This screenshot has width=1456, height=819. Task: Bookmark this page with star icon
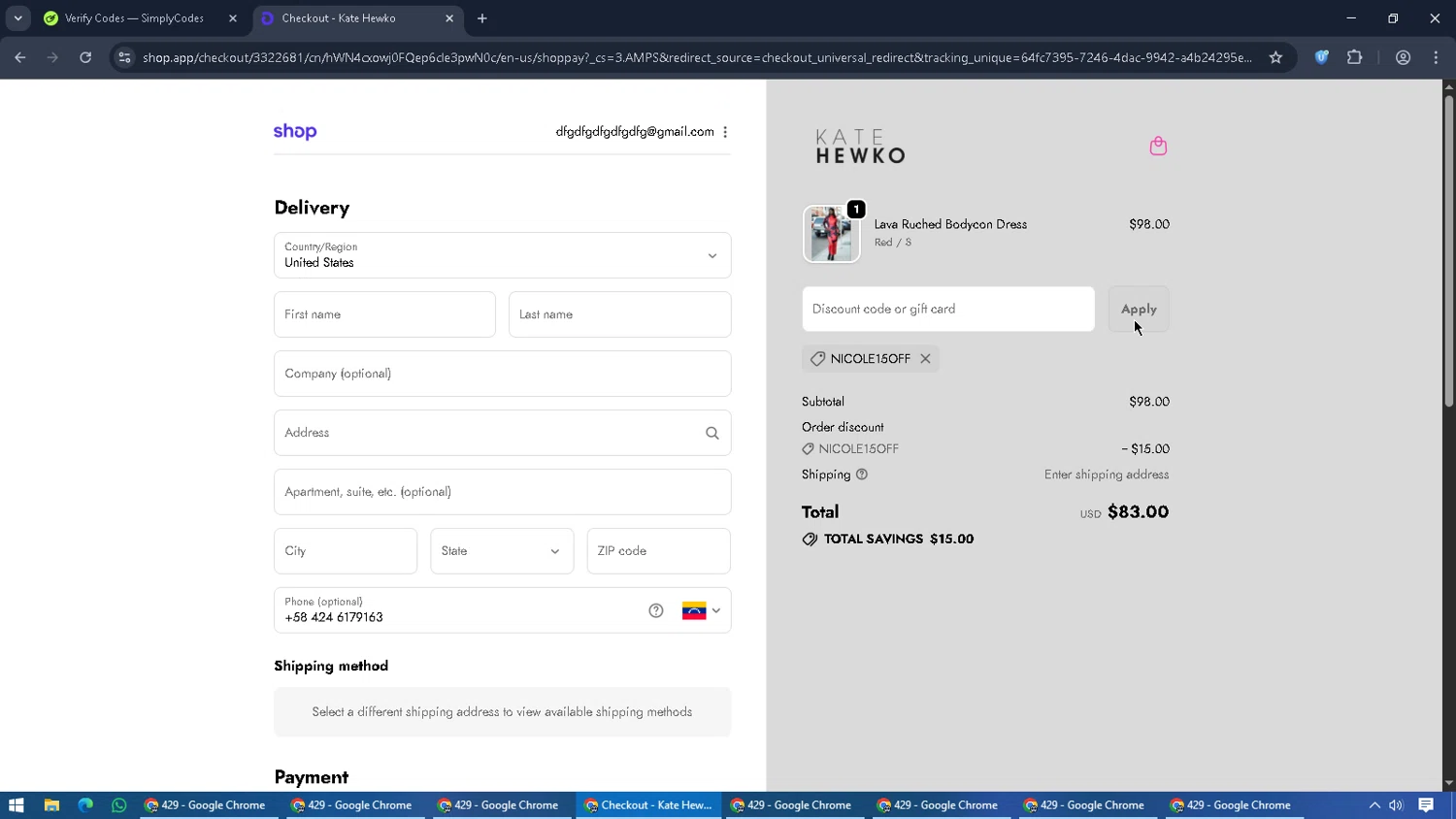click(x=1275, y=57)
